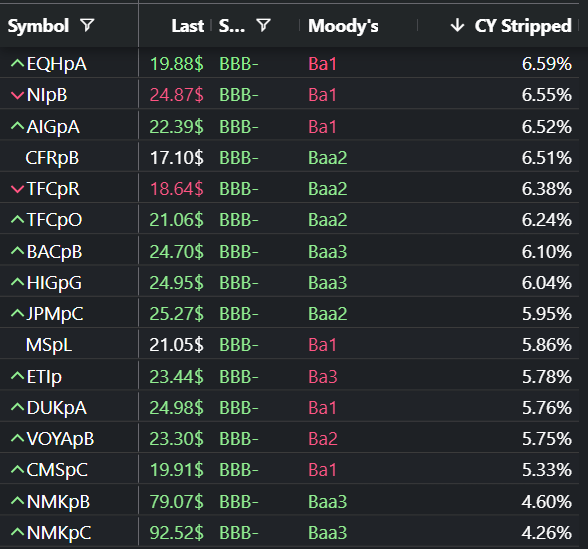This screenshot has height=549, width=588.
Task: Click the 21.05$ price for MSpL
Action: point(177,345)
